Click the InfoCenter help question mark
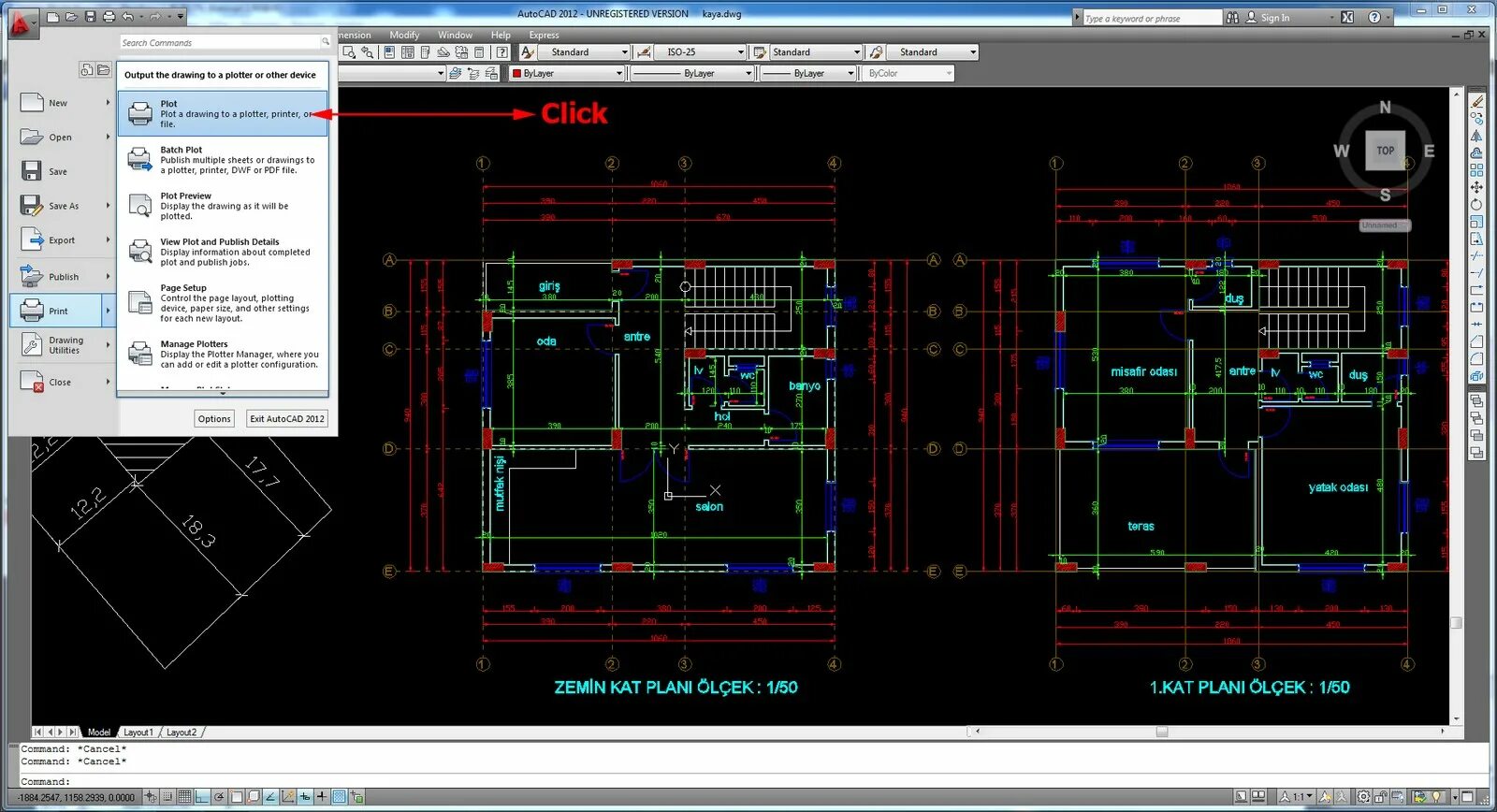Image resolution: width=1497 pixels, height=812 pixels. point(1373,17)
